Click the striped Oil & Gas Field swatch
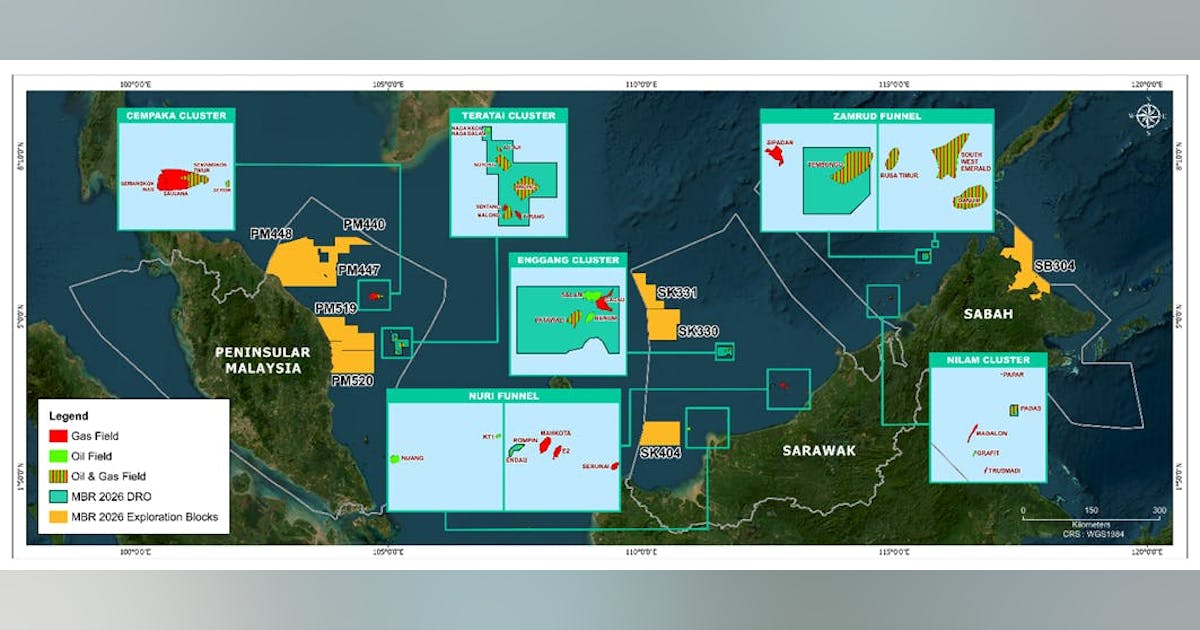The image size is (1200, 630). (57, 477)
